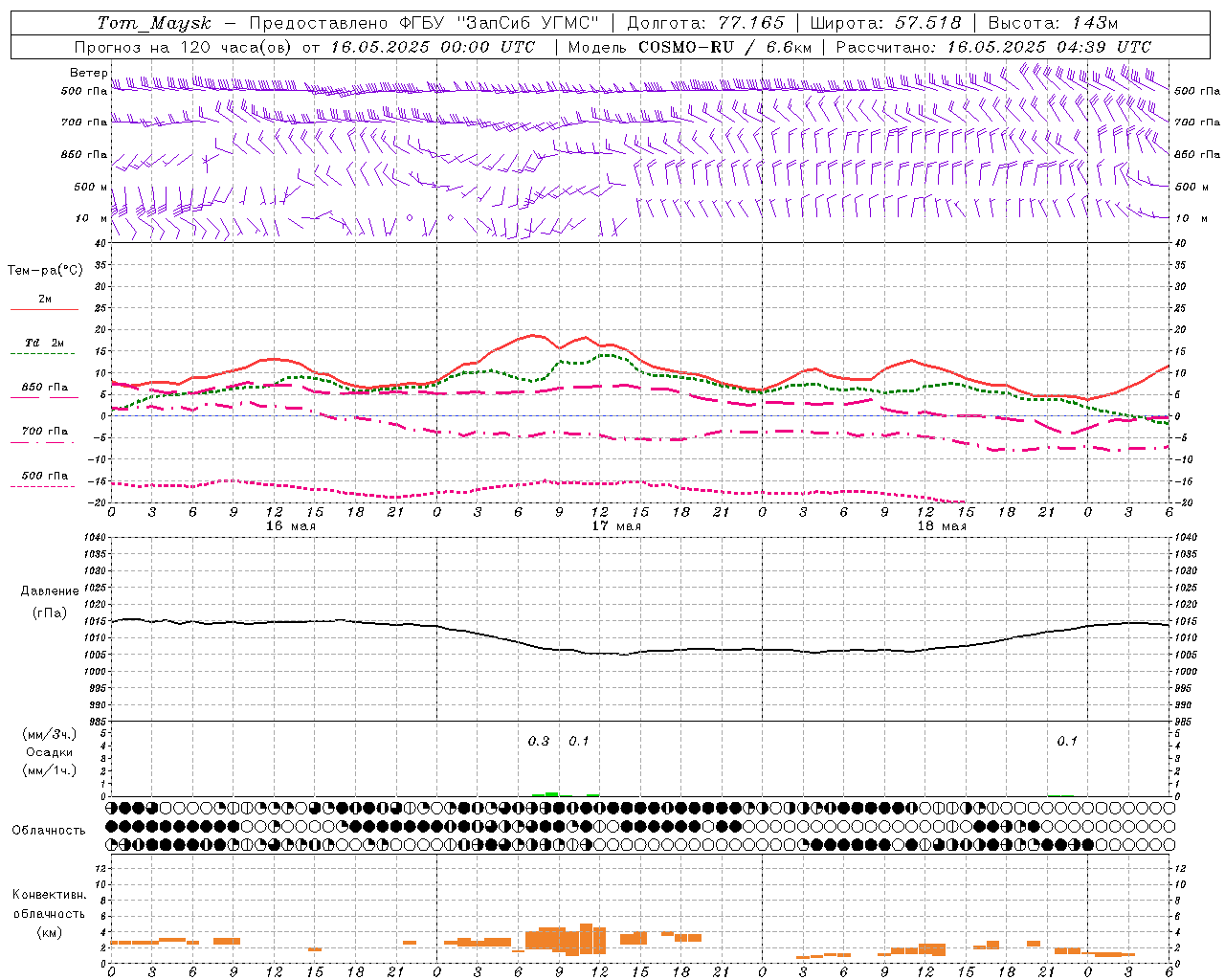Click the 850 гПа temperature legend entry
Image resolution: width=1225 pixels, height=980 pixels.
click(x=45, y=388)
